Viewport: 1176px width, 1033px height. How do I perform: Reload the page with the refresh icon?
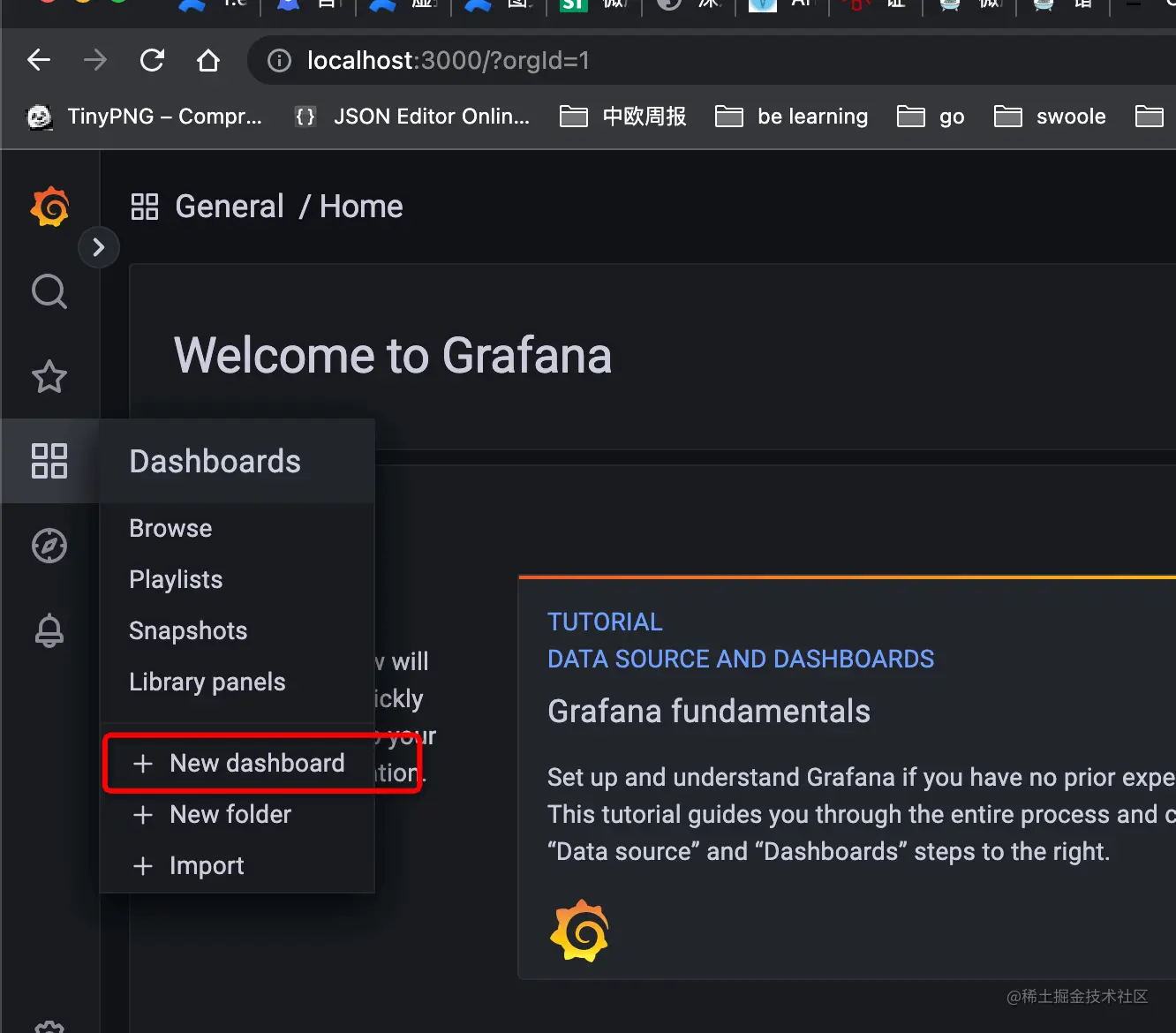click(152, 60)
